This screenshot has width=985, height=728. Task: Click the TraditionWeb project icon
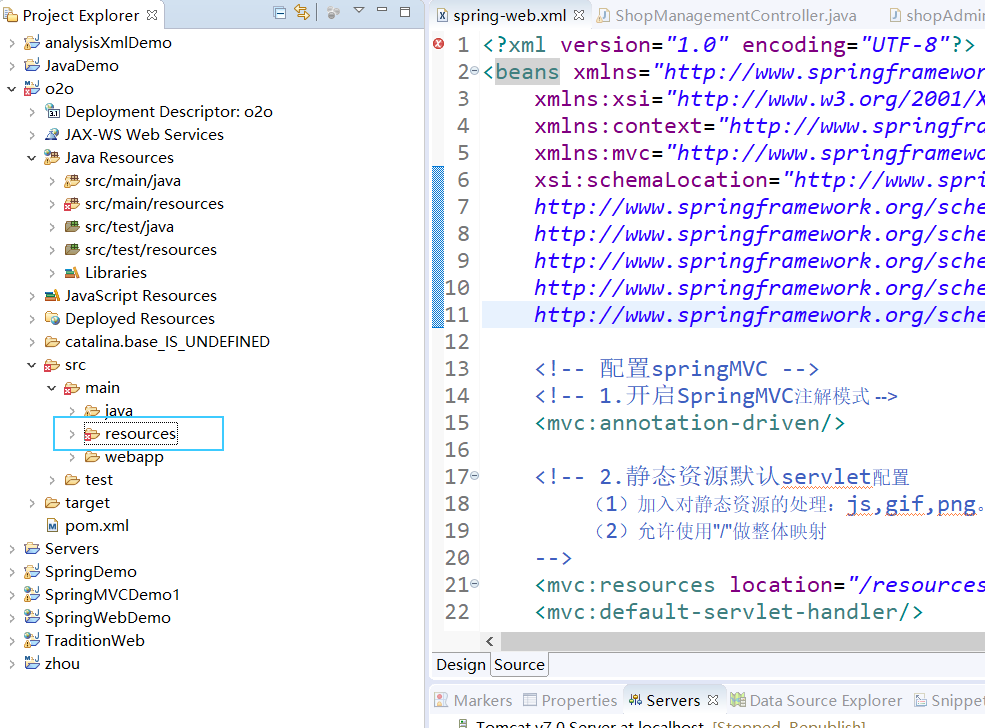[31, 641]
